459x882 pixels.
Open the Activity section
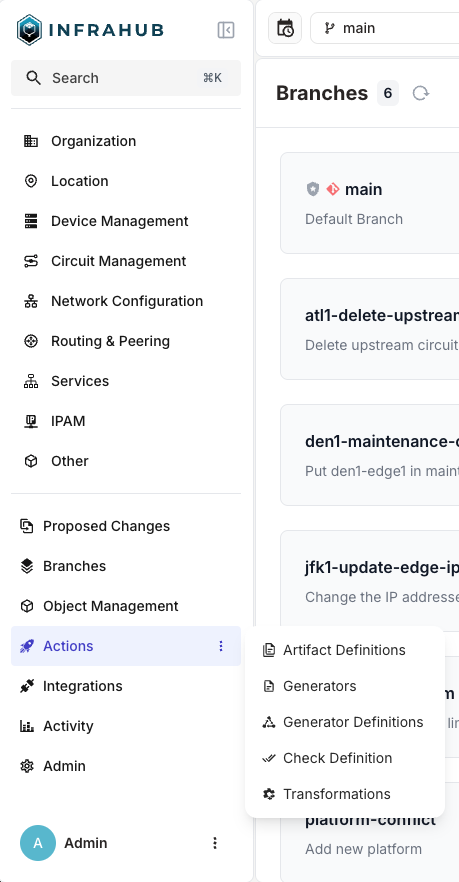click(x=126, y=726)
